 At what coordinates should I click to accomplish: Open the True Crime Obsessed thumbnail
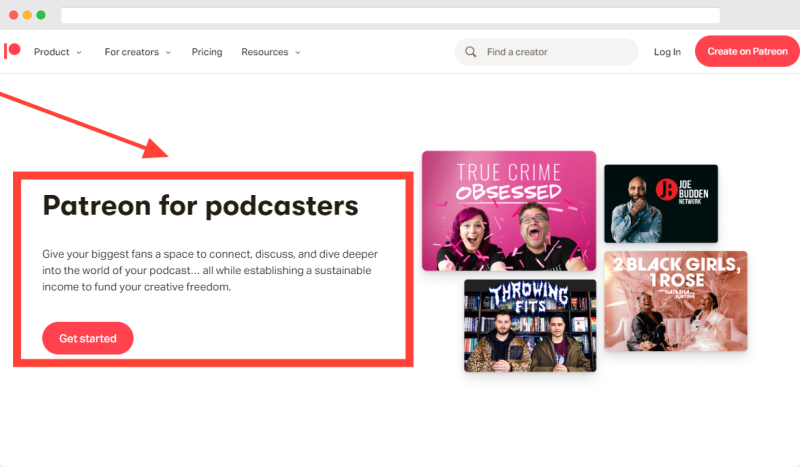tap(509, 211)
